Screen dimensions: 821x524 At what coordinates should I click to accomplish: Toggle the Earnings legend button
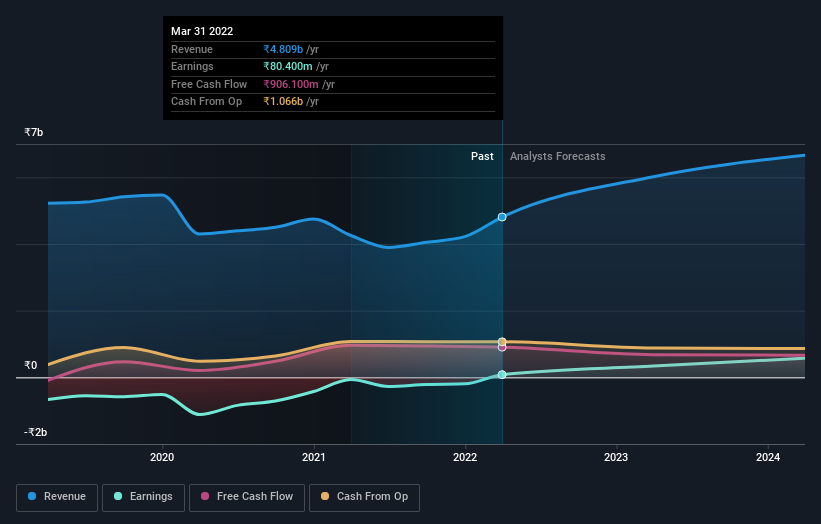pos(143,497)
